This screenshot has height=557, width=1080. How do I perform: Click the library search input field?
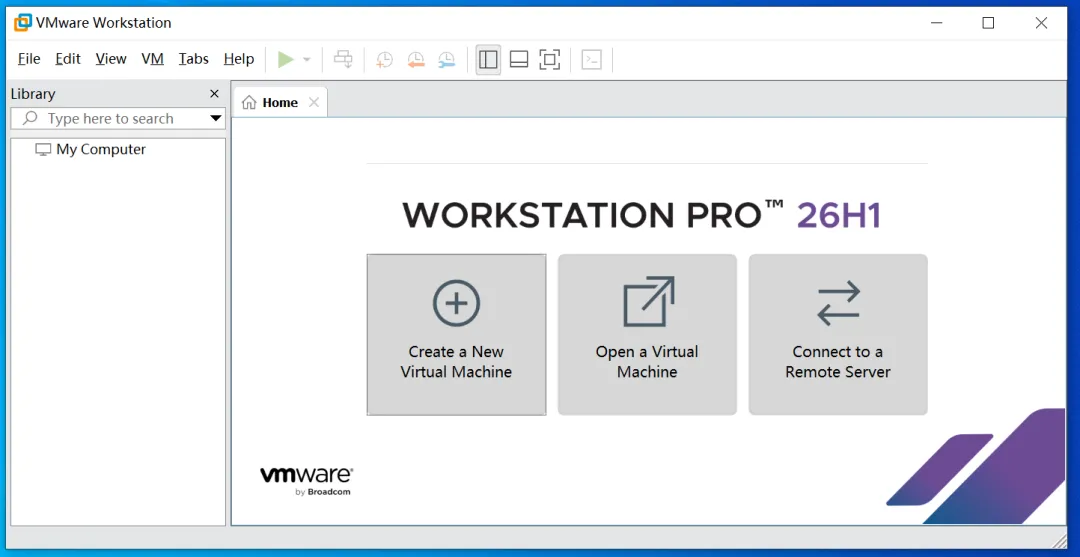click(x=118, y=118)
